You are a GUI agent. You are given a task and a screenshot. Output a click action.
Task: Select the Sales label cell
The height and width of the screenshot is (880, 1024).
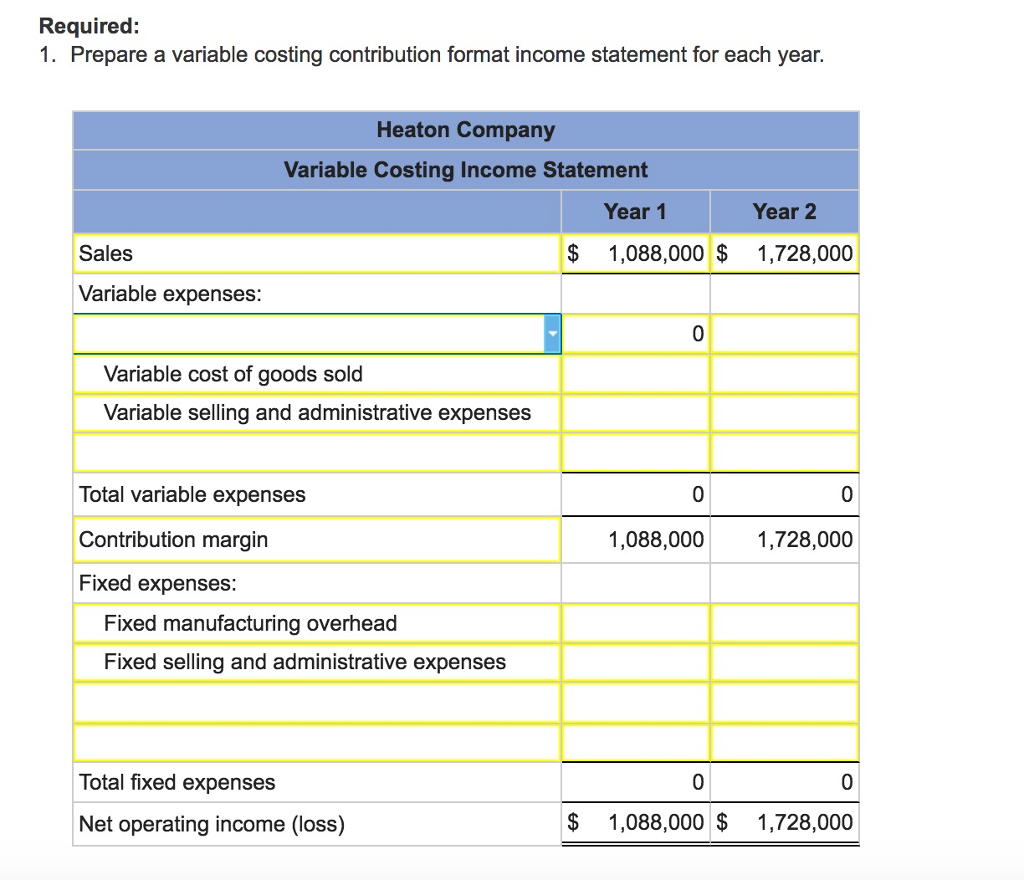(317, 253)
